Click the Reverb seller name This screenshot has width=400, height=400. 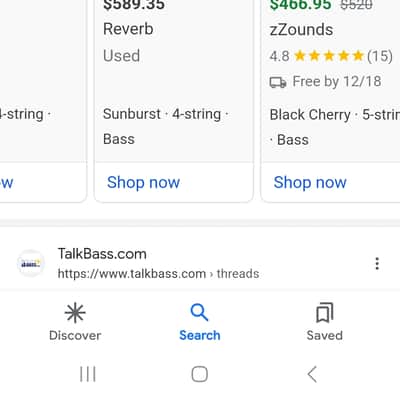tap(128, 29)
